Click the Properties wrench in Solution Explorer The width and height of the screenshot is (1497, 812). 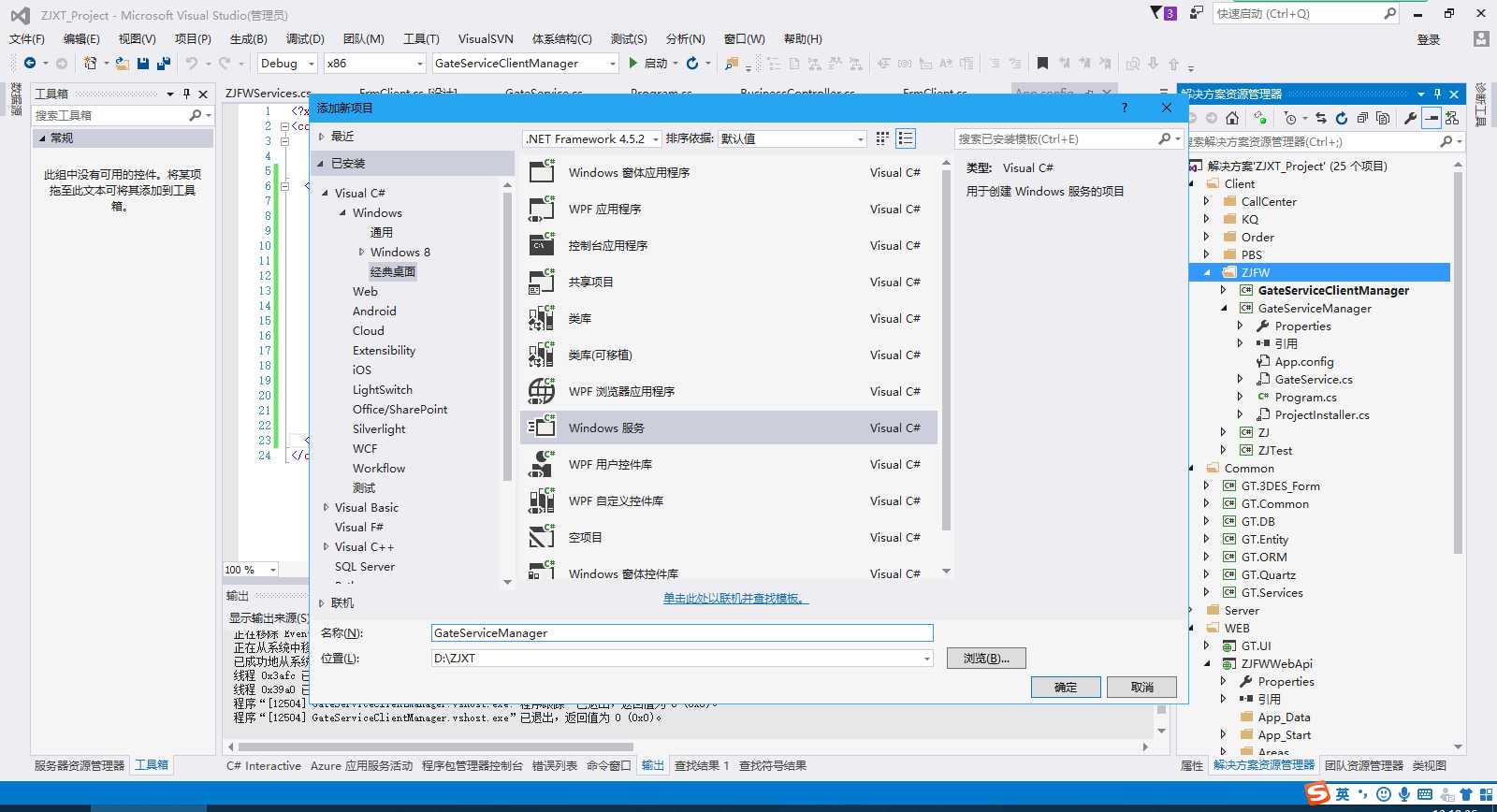(x=1410, y=118)
